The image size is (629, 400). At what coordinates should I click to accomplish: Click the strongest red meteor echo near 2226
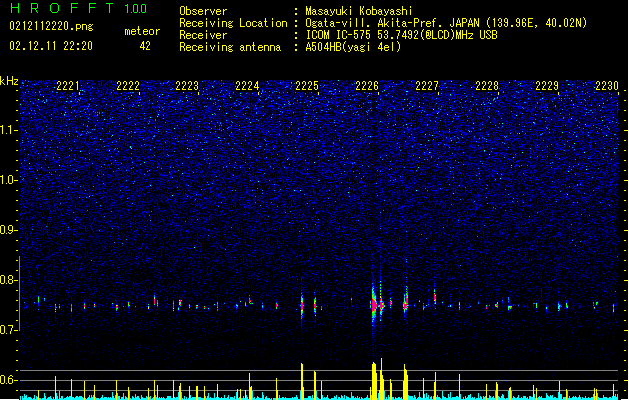point(374,306)
